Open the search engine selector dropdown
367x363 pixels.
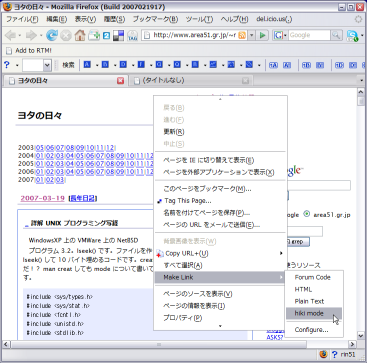coord(285,35)
